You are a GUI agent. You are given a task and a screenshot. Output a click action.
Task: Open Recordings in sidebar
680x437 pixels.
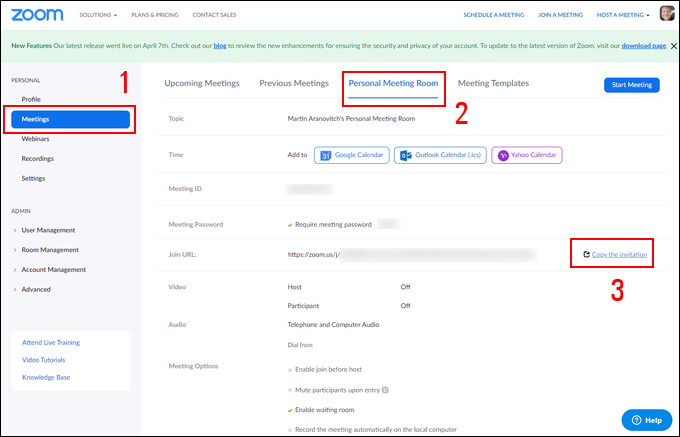pos(38,159)
